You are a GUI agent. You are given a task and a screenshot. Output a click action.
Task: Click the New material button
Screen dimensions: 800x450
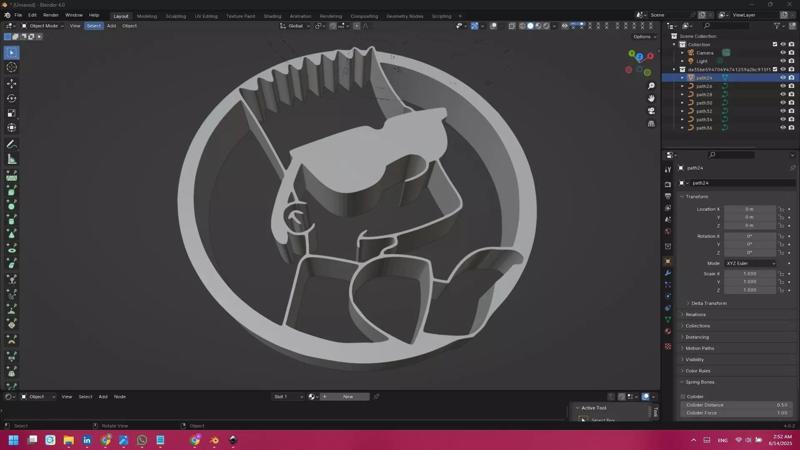[x=348, y=396]
